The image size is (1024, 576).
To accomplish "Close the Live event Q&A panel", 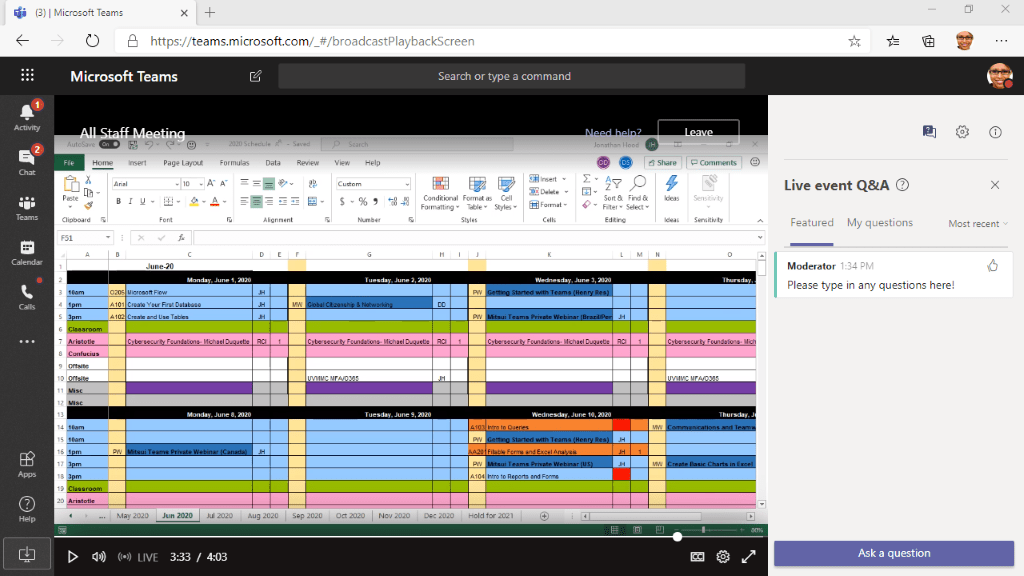I will 995,185.
